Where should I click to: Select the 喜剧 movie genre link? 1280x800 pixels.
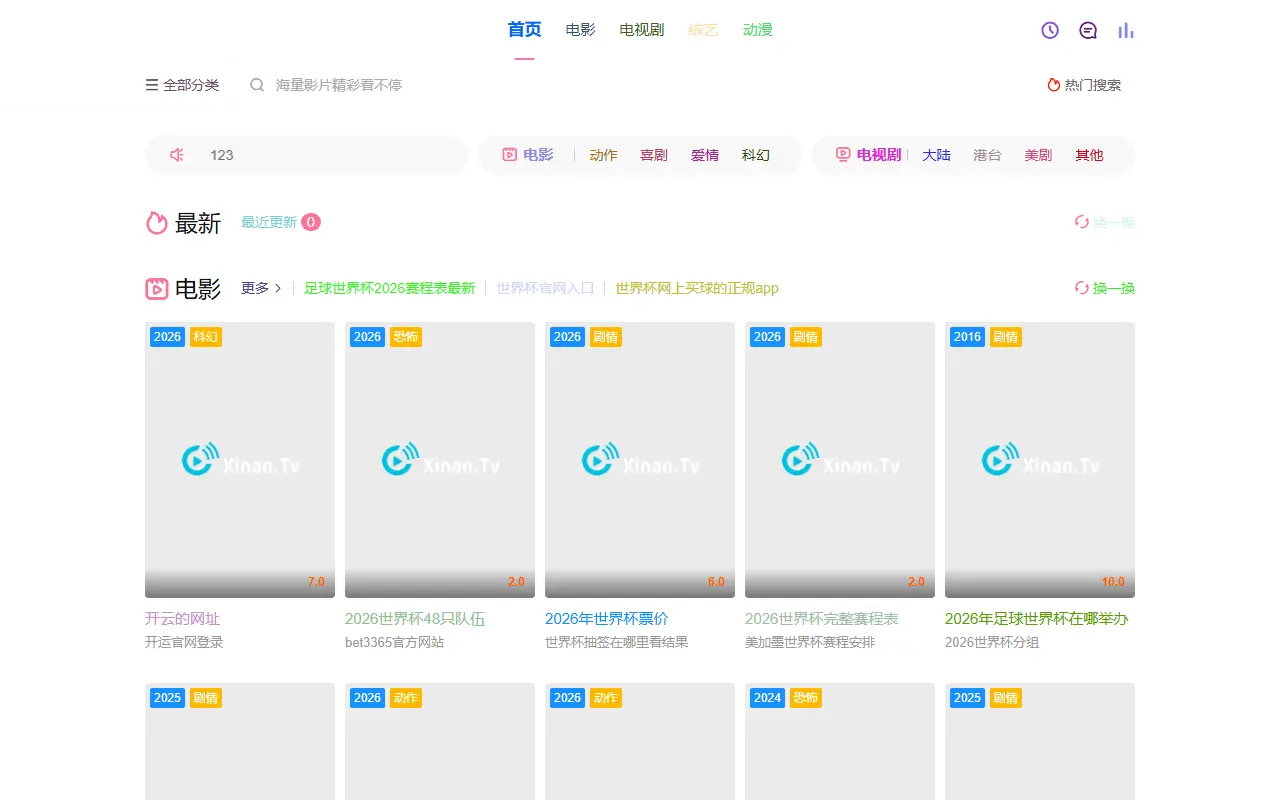click(x=654, y=155)
